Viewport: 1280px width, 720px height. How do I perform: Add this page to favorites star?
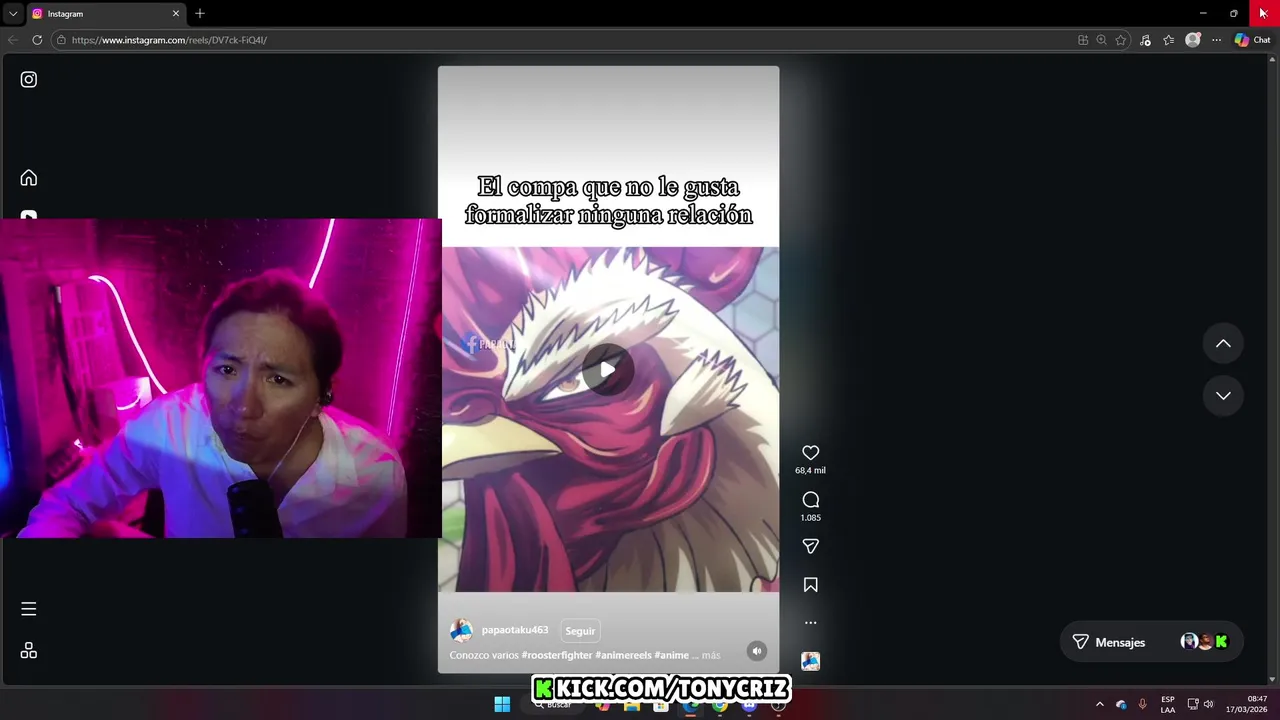(x=1121, y=40)
